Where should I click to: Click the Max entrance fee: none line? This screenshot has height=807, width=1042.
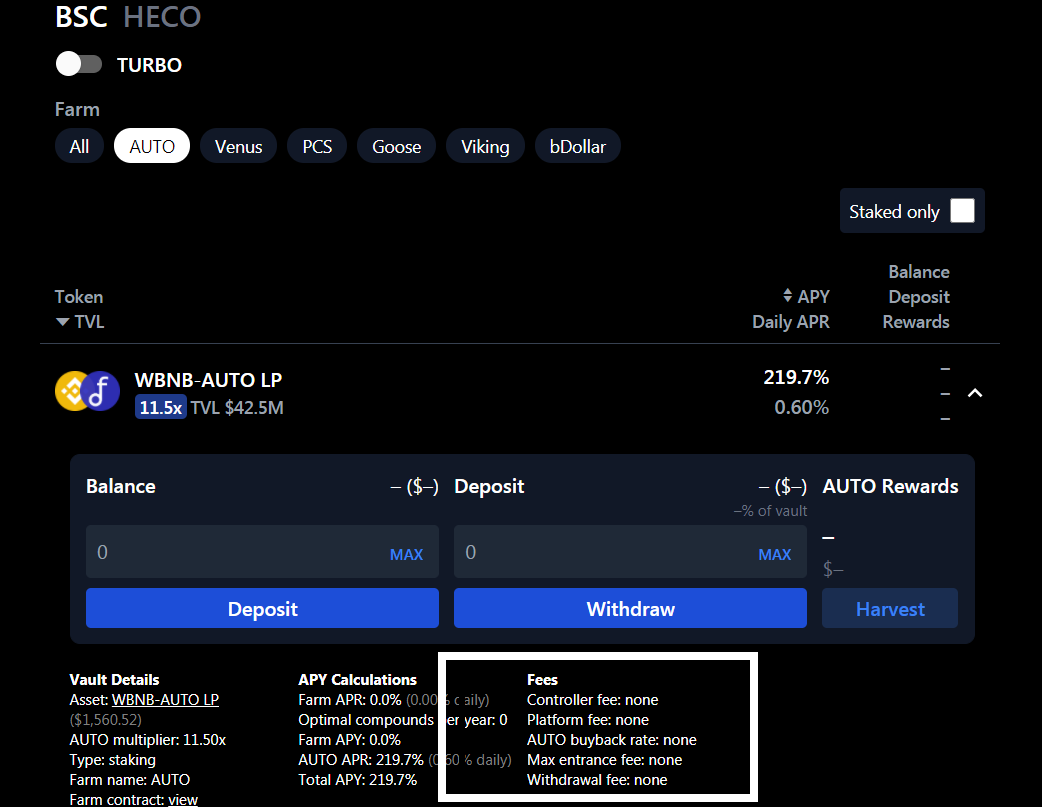605,760
